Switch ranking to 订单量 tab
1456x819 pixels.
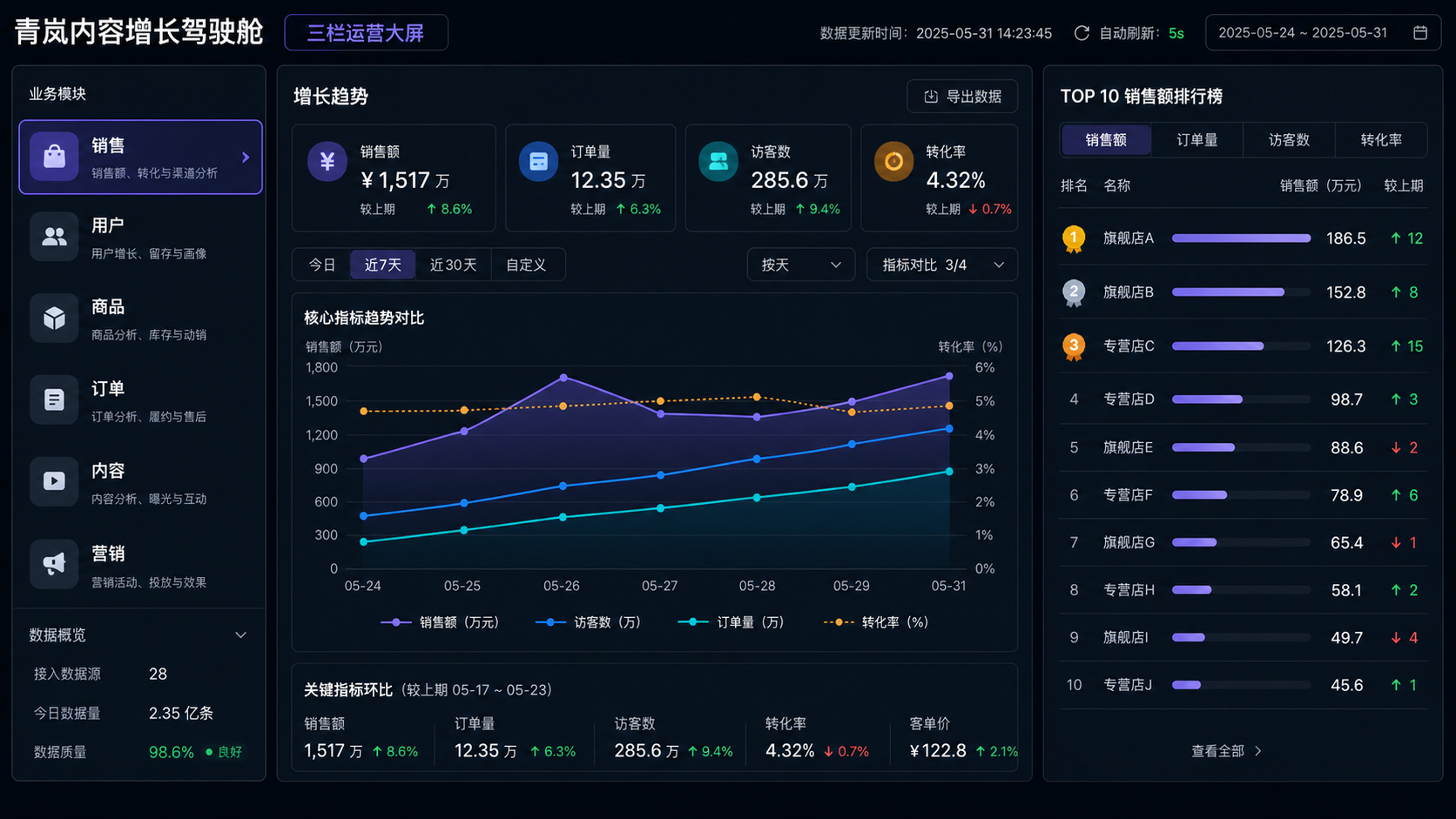pos(1197,140)
